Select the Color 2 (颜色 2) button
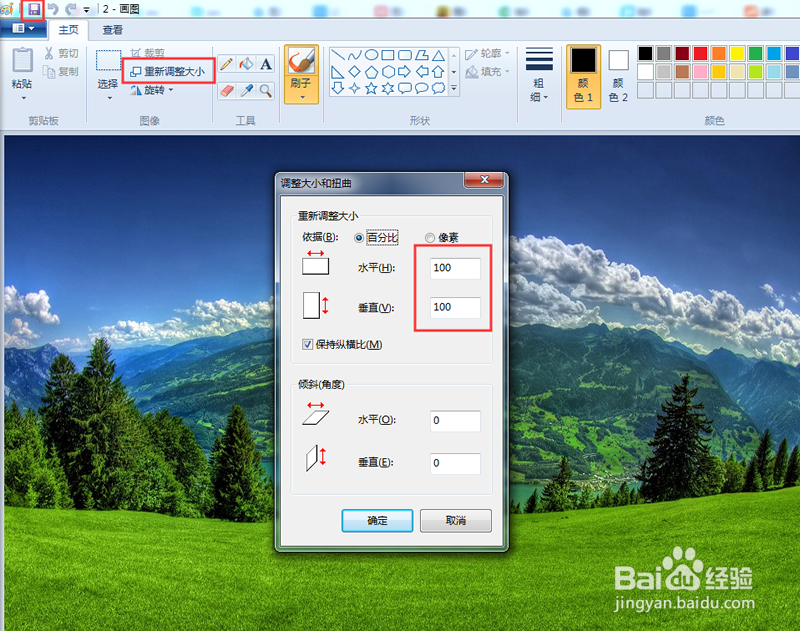Viewport: 800px width, 631px height. [x=618, y=76]
